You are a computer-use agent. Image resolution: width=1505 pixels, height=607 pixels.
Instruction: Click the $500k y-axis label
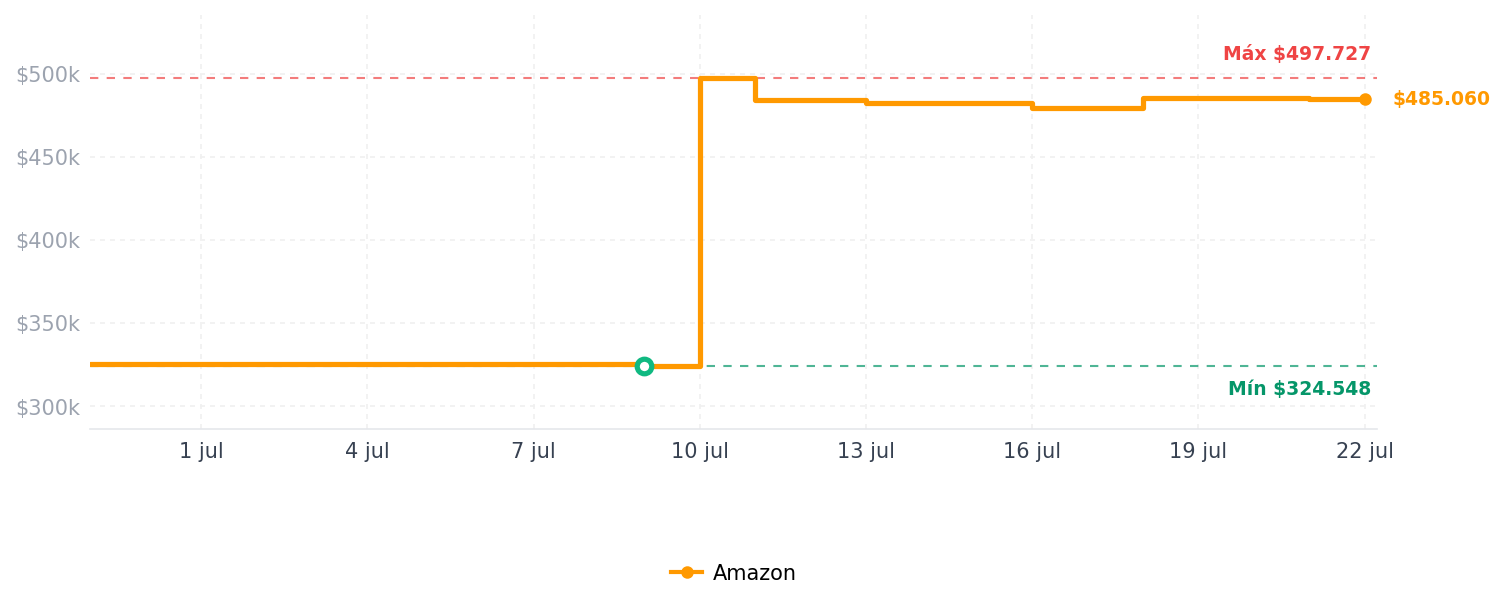(x=48, y=75)
